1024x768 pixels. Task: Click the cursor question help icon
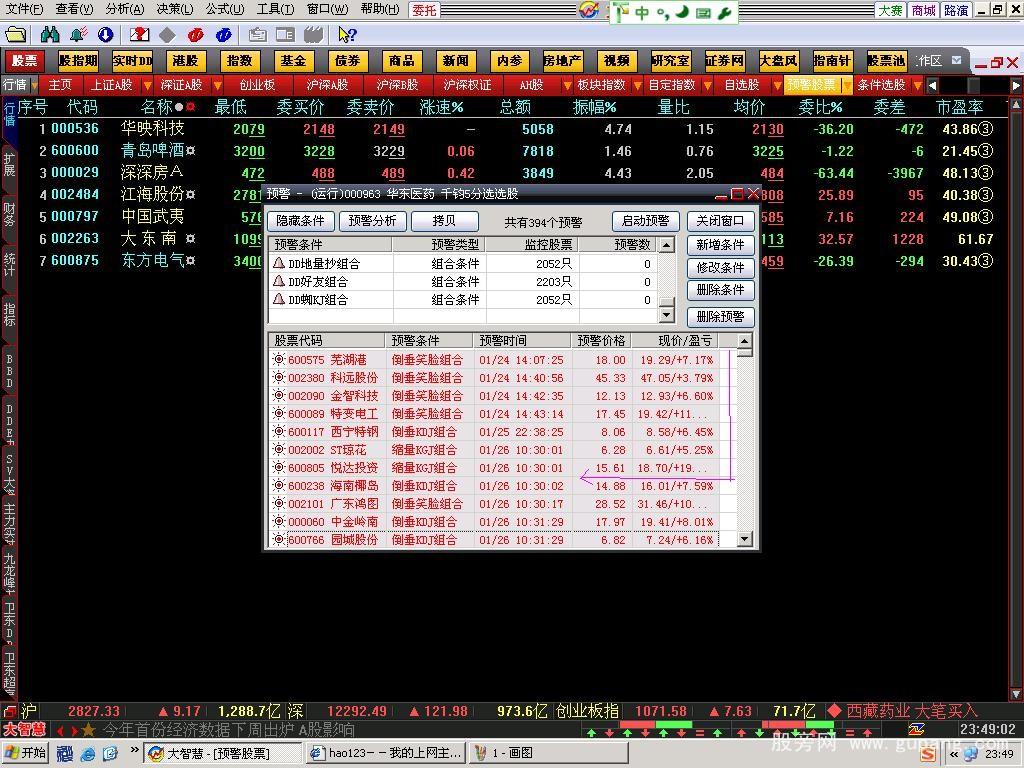347,35
